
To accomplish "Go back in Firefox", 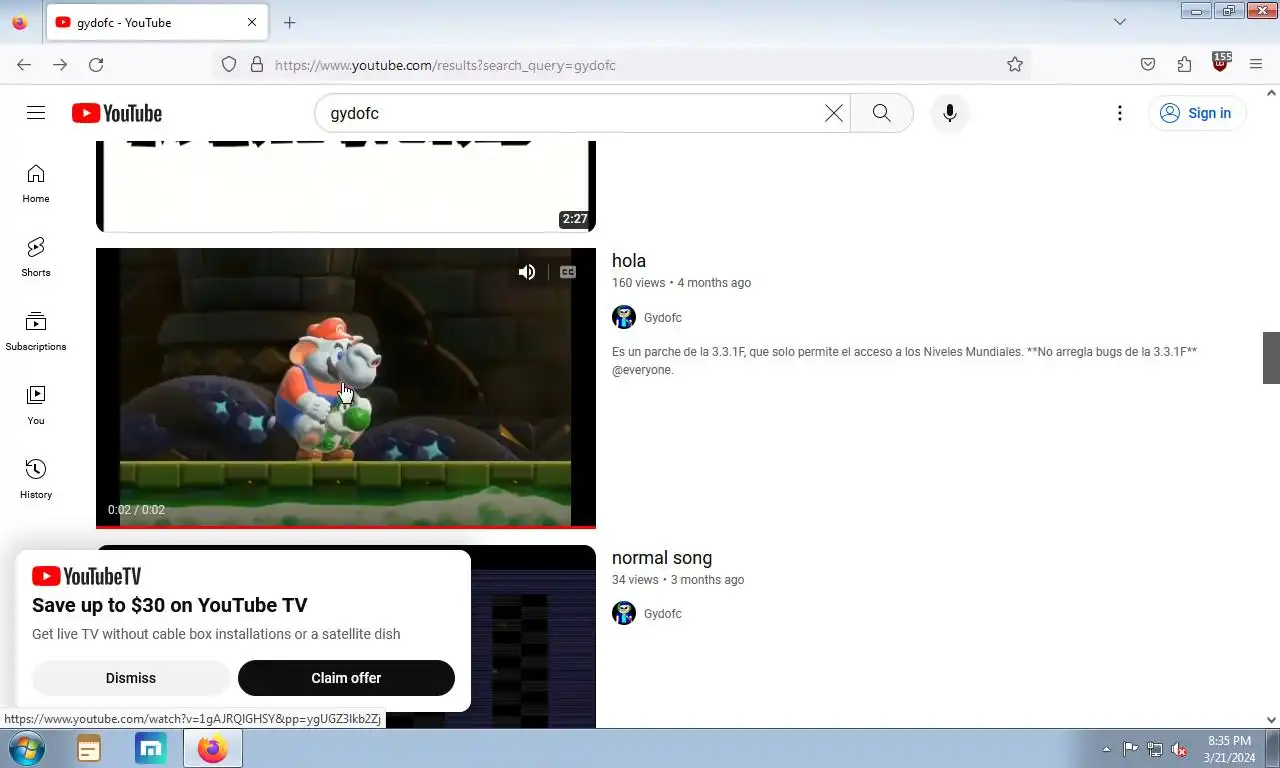I will point(24,65).
